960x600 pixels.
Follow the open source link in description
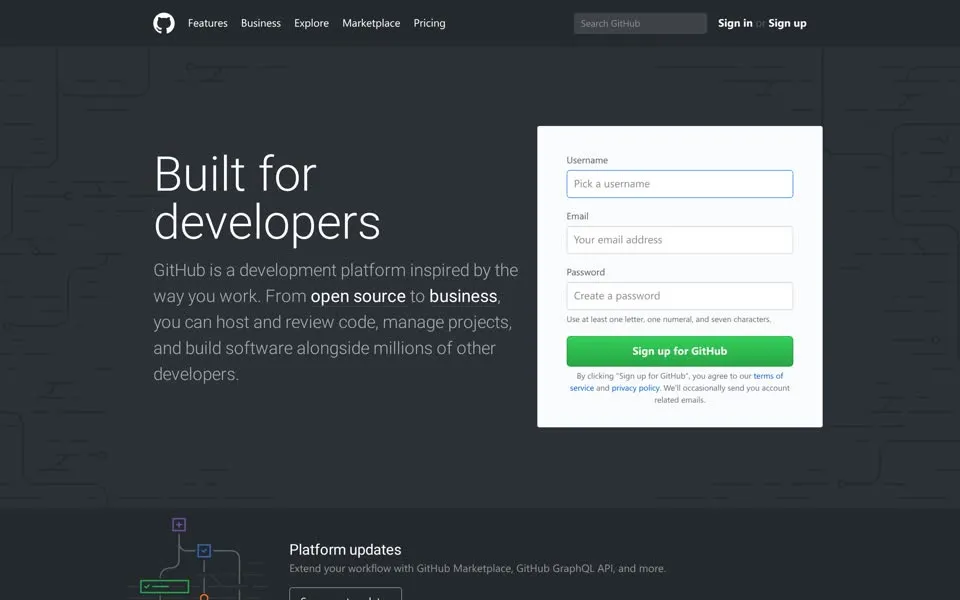[358, 296]
